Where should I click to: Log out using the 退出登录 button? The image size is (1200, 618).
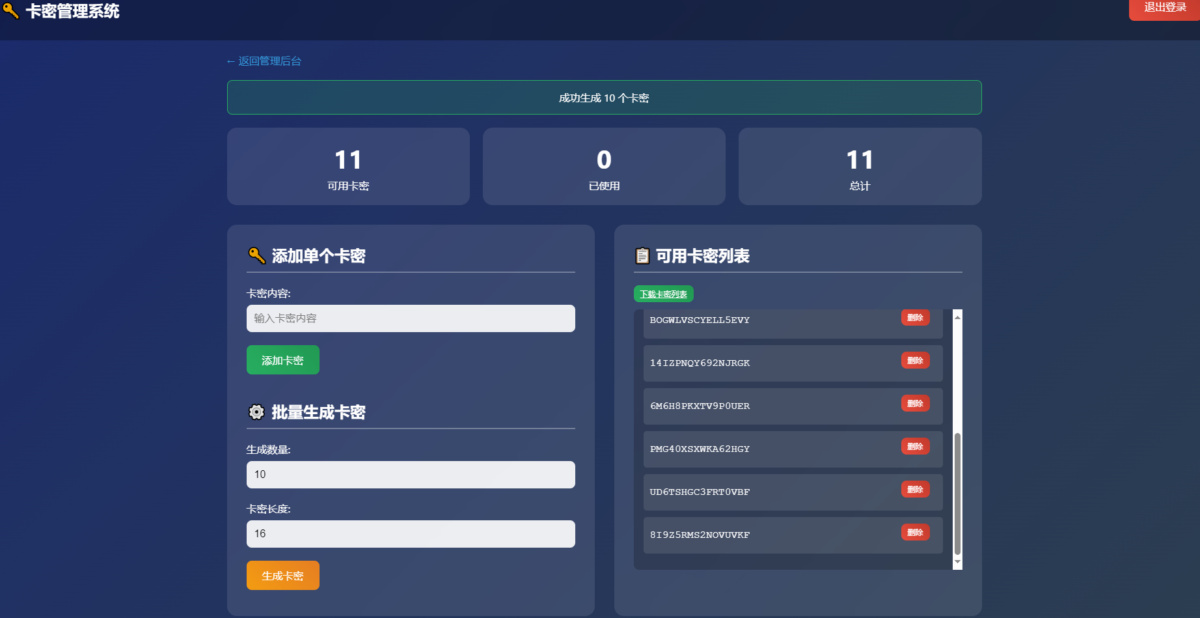point(1164,8)
